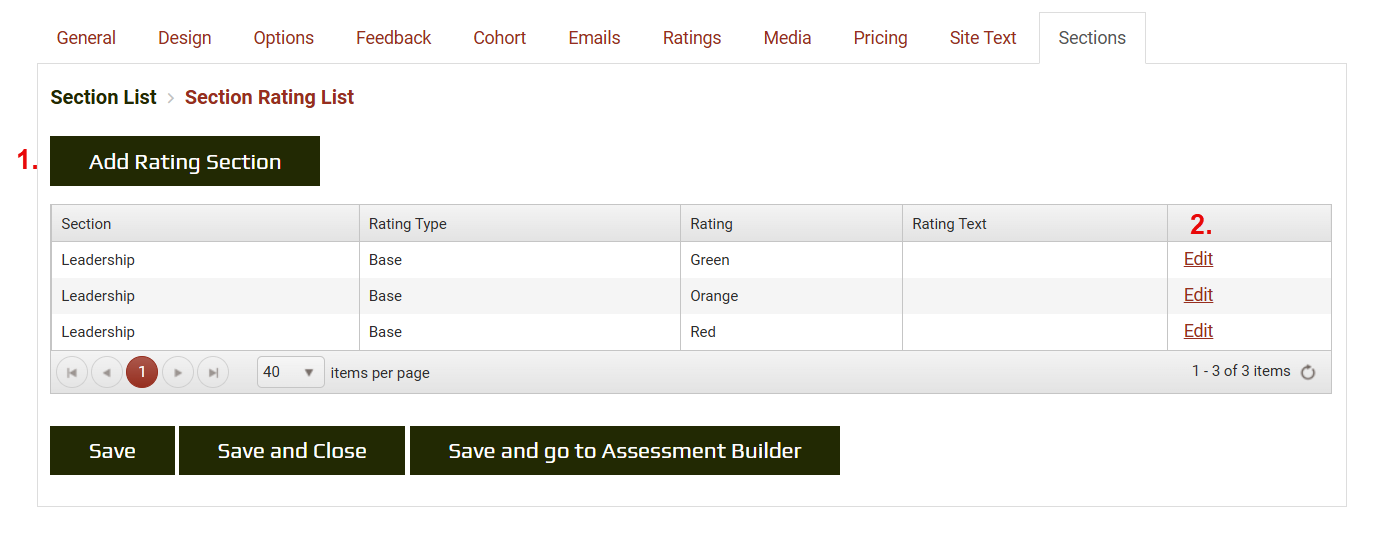Go to first page pager icon
Image resolution: width=1378 pixels, height=537 pixels.
coord(72,372)
